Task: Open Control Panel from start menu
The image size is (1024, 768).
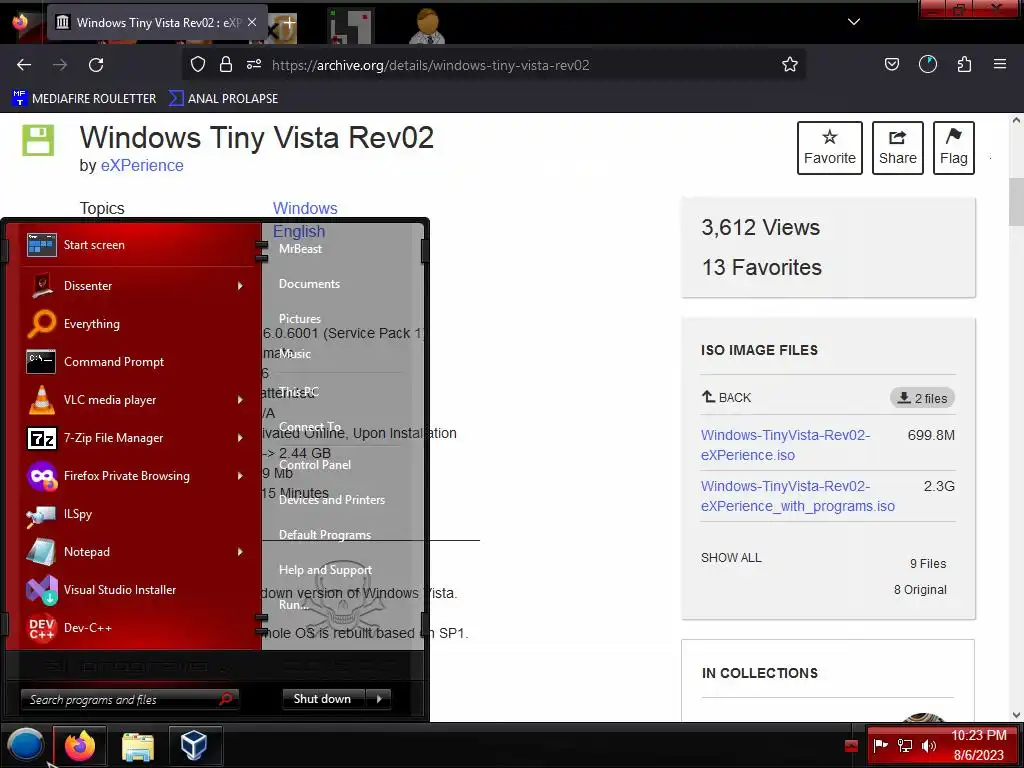Action: pyautogui.click(x=315, y=464)
